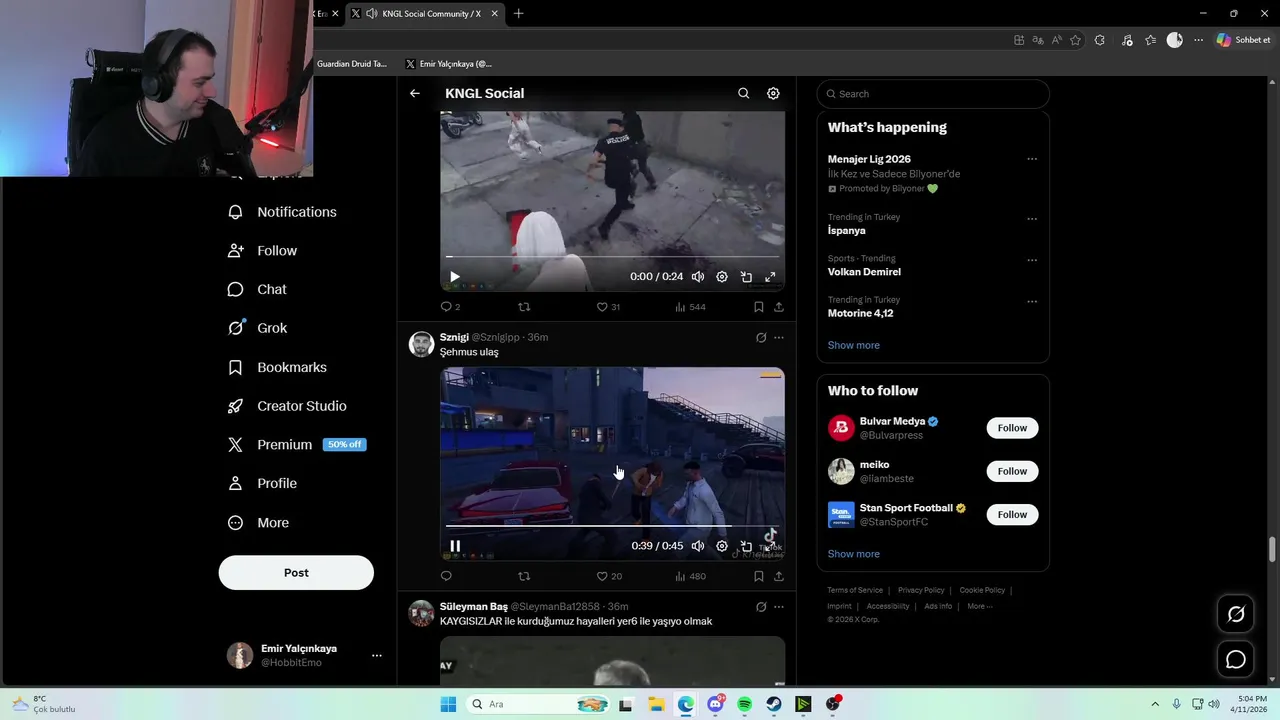
Task: Open account menu dots beside Emir Yalçınkaya
Action: (377, 656)
